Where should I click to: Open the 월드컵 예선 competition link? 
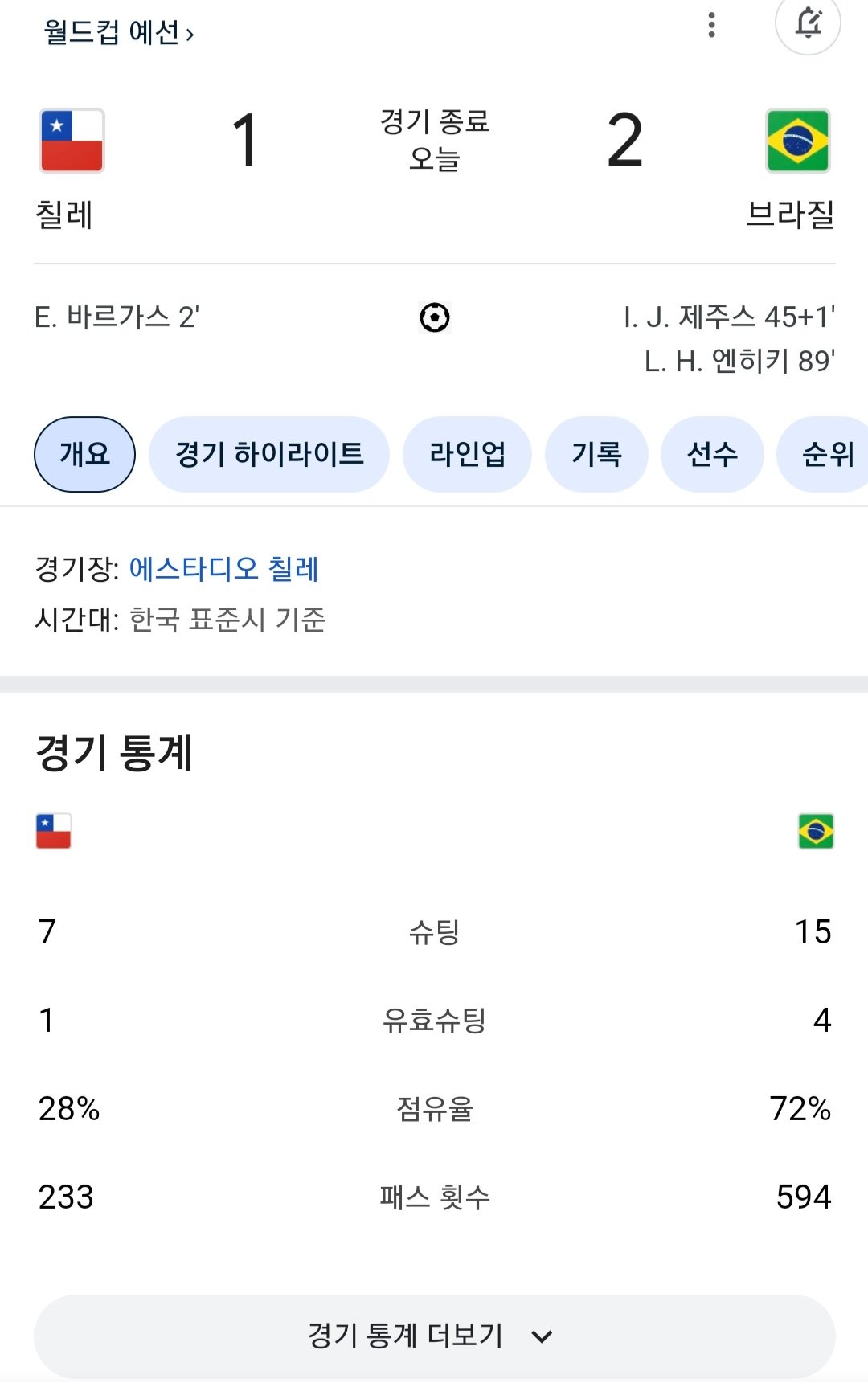pos(118,33)
